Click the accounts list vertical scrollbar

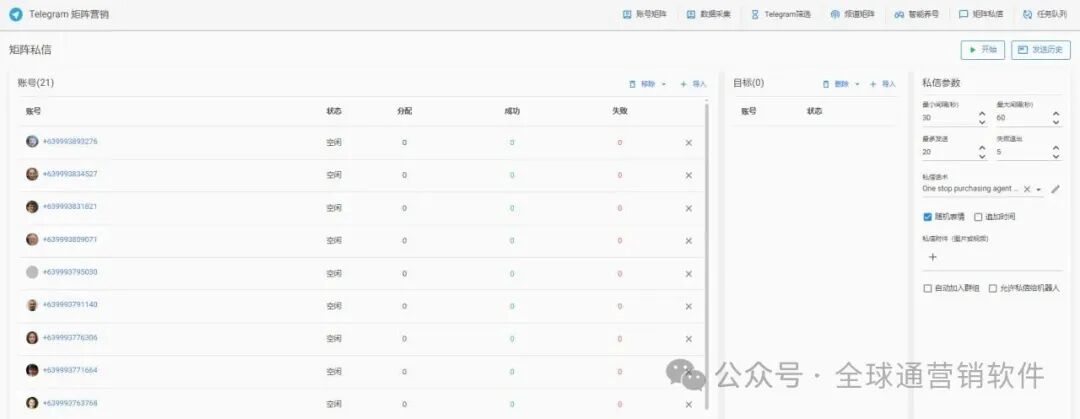[706, 255]
